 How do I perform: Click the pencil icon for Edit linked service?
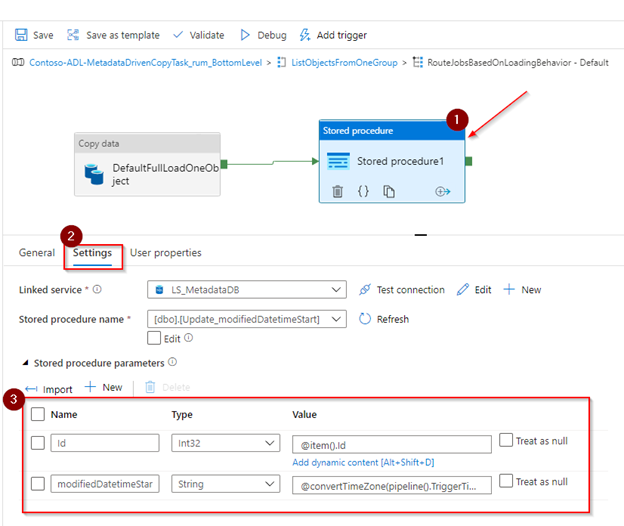point(463,290)
